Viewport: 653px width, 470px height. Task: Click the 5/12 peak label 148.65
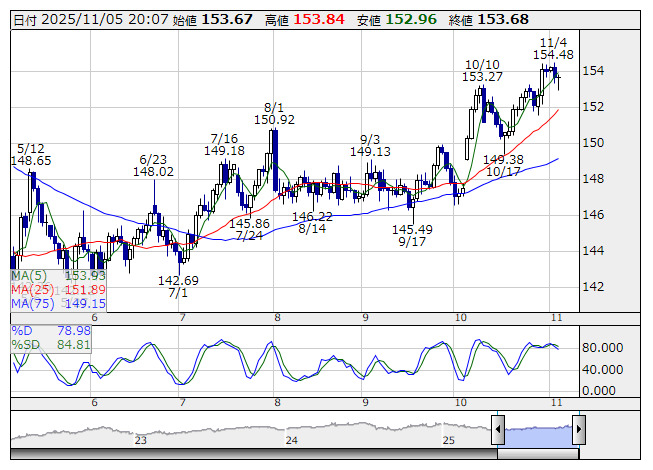(31, 159)
